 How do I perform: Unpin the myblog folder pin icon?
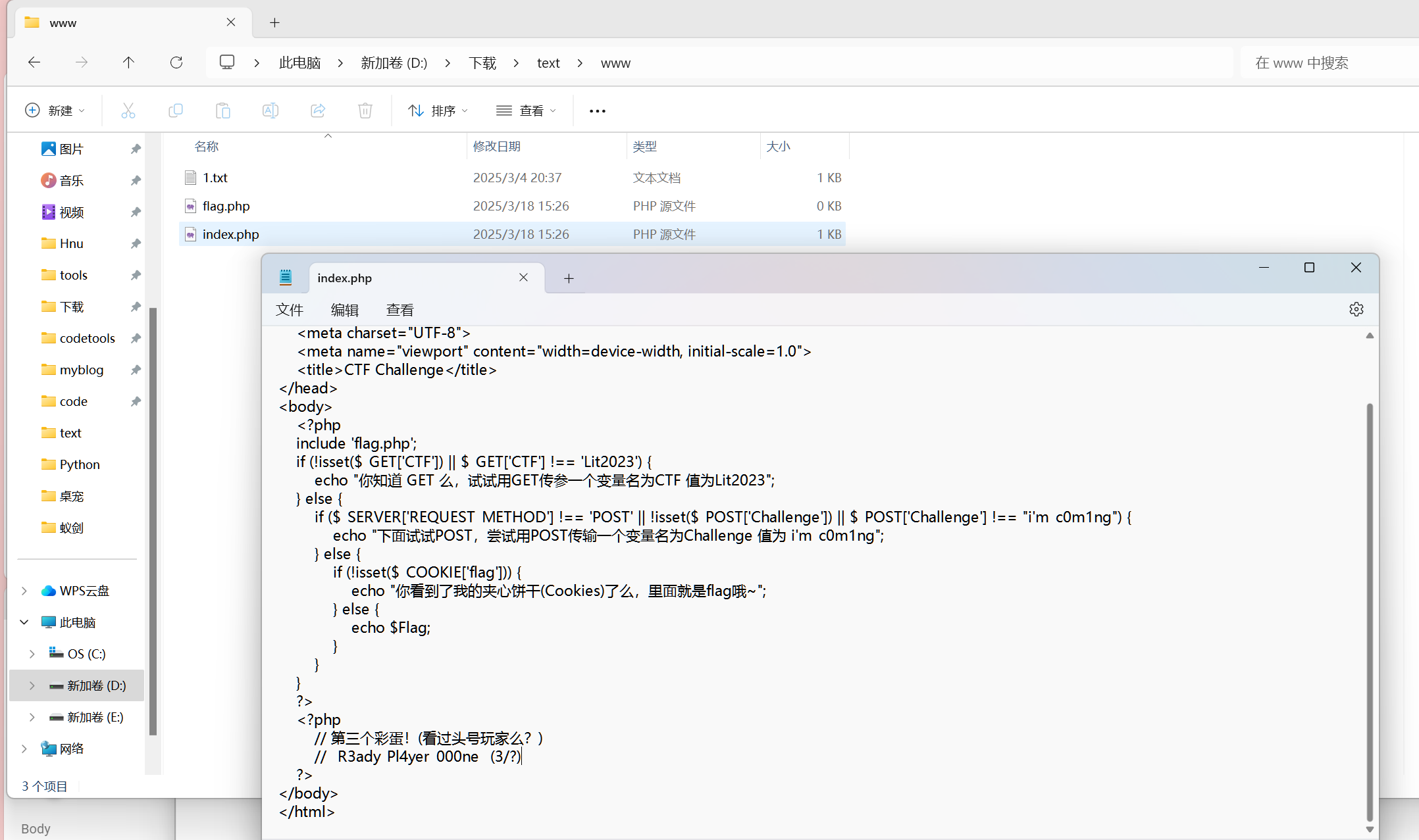(136, 370)
